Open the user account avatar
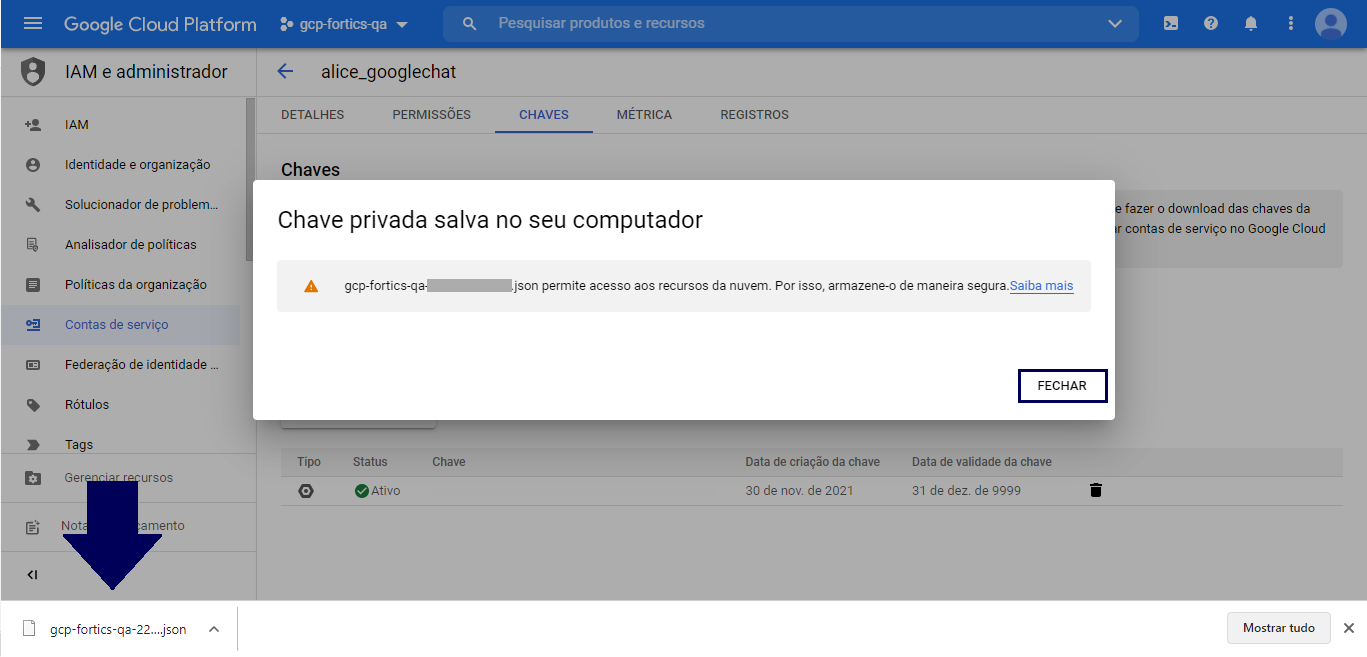The width and height of the screenshot is (1367, 657). pos(1331,24)
